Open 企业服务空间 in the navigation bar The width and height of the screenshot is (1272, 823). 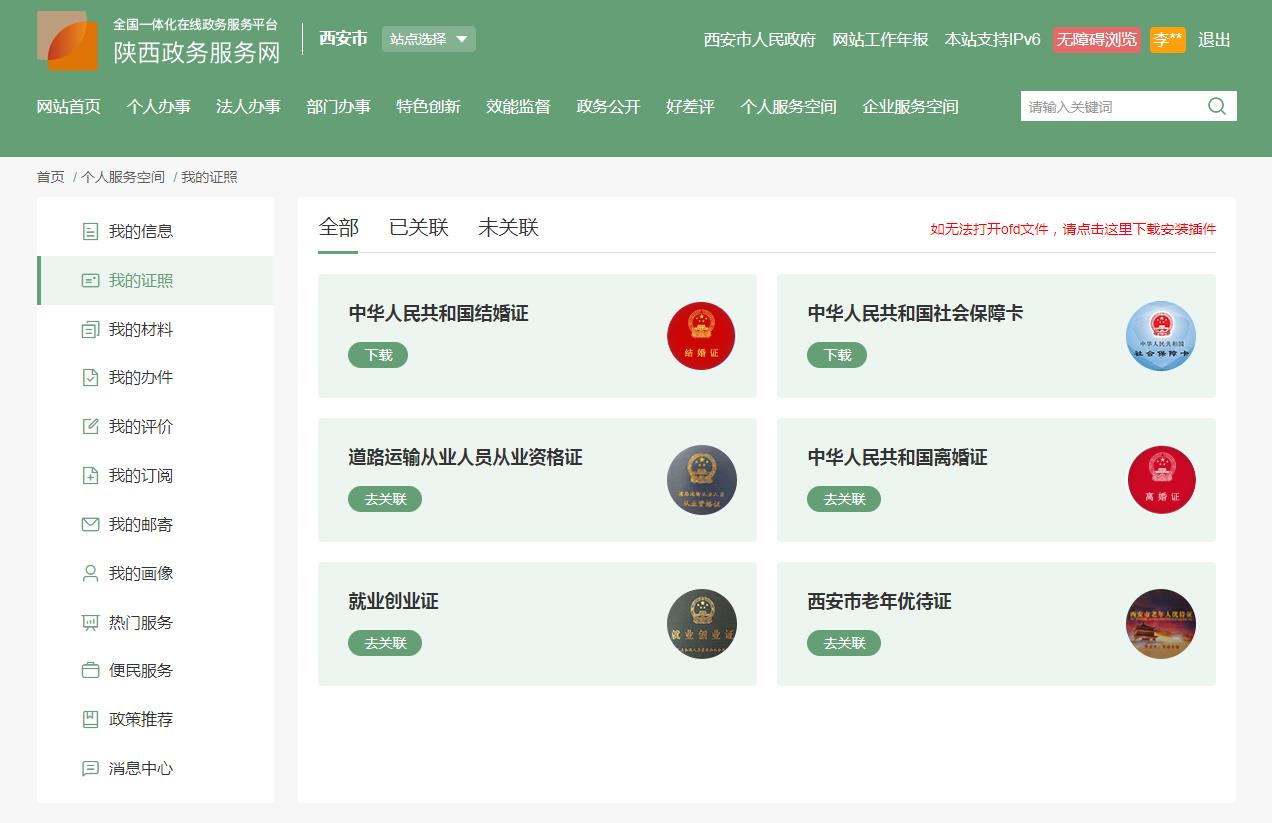point(910,107)
